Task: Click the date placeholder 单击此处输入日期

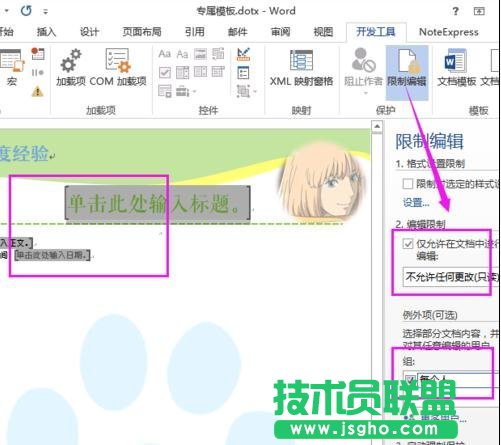Action: 53,255
